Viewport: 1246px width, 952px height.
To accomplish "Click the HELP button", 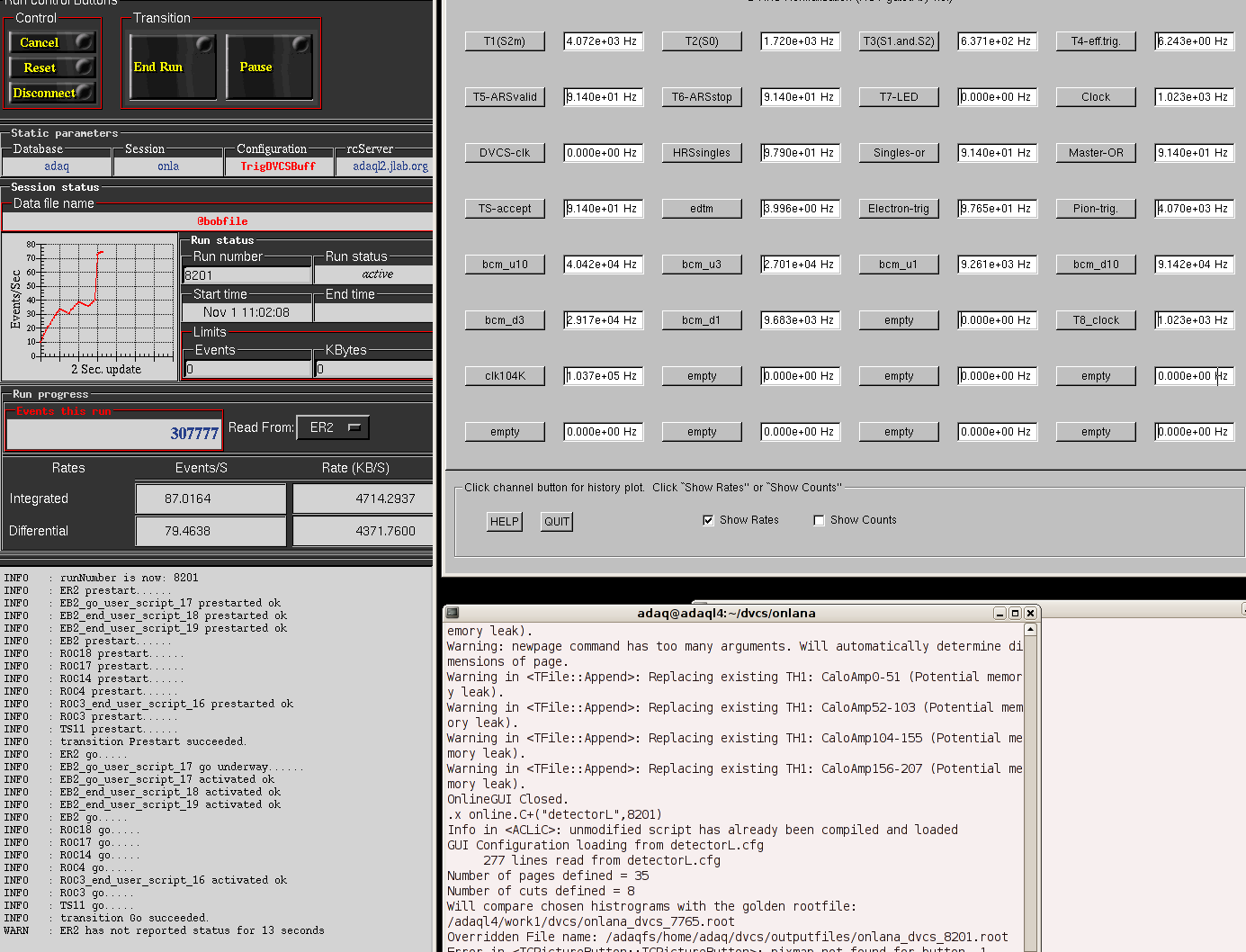I will pyautogui.click(x=504, y=522).
